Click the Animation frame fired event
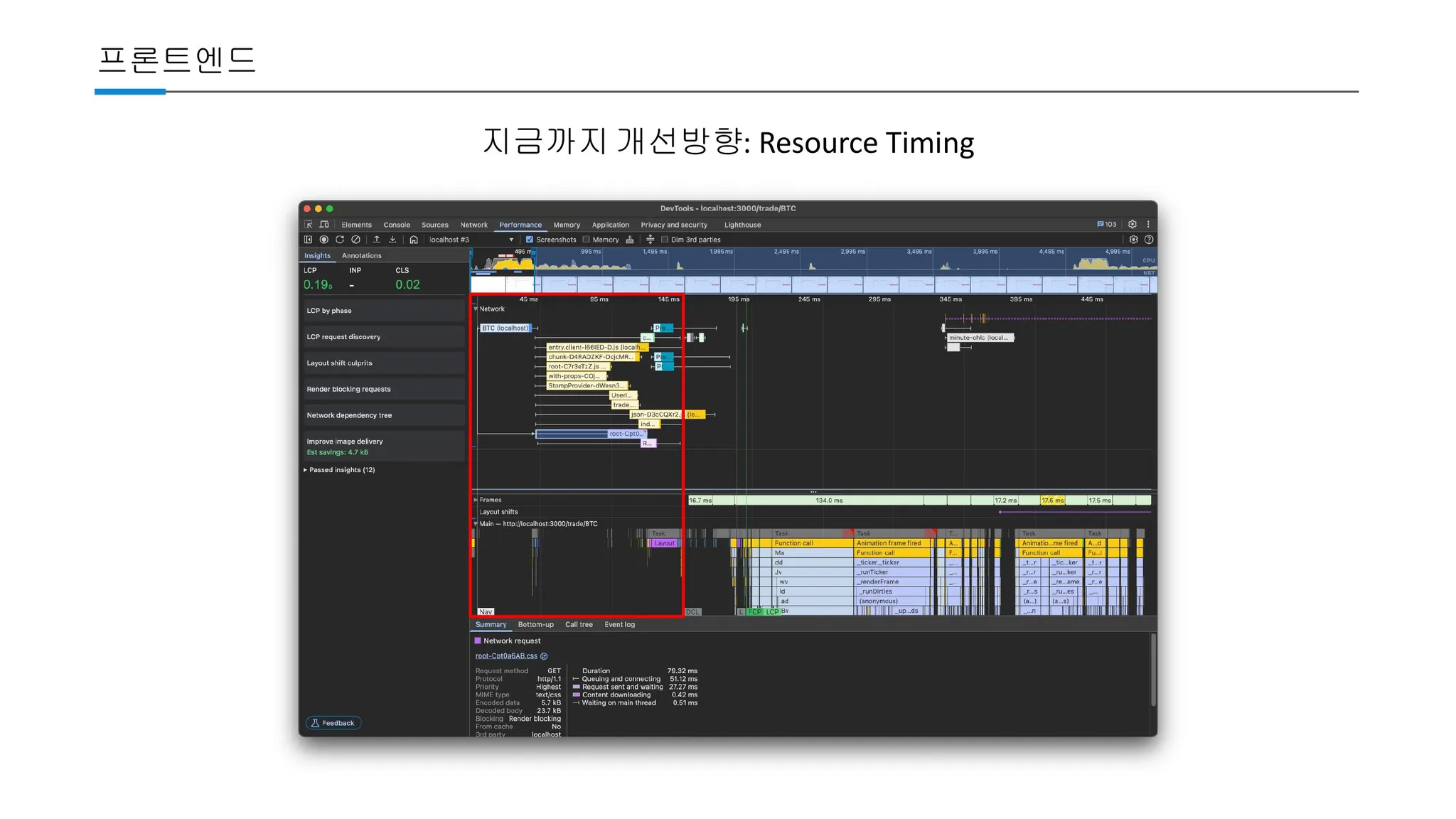The width and height of the screenshot is (1456, 819). pos(893,543)
